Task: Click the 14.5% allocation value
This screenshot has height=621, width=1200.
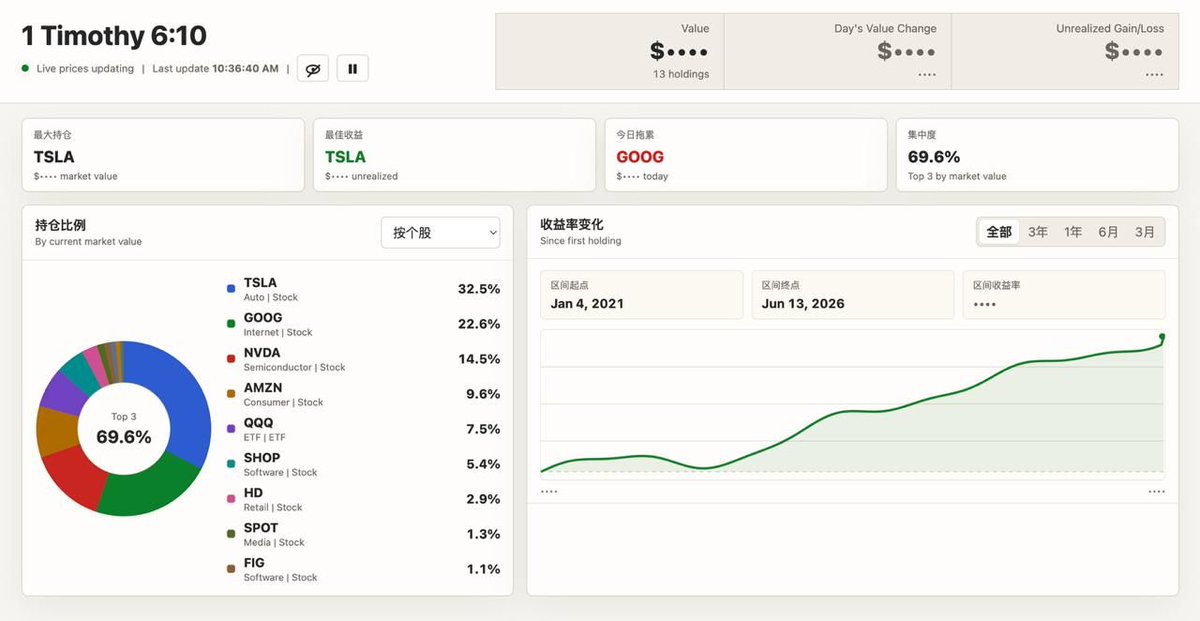Action: (479, 359)
